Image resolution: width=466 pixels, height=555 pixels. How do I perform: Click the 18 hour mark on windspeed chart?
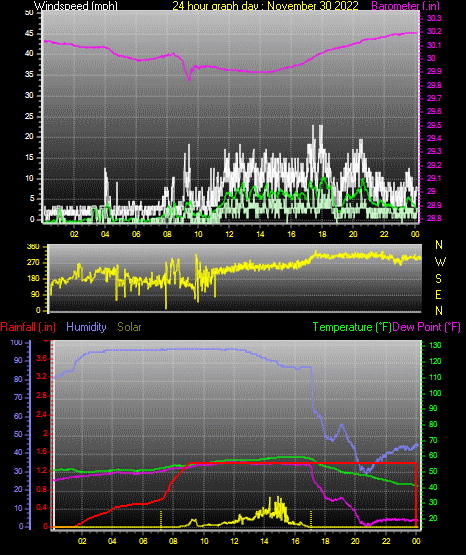[322, 234]
